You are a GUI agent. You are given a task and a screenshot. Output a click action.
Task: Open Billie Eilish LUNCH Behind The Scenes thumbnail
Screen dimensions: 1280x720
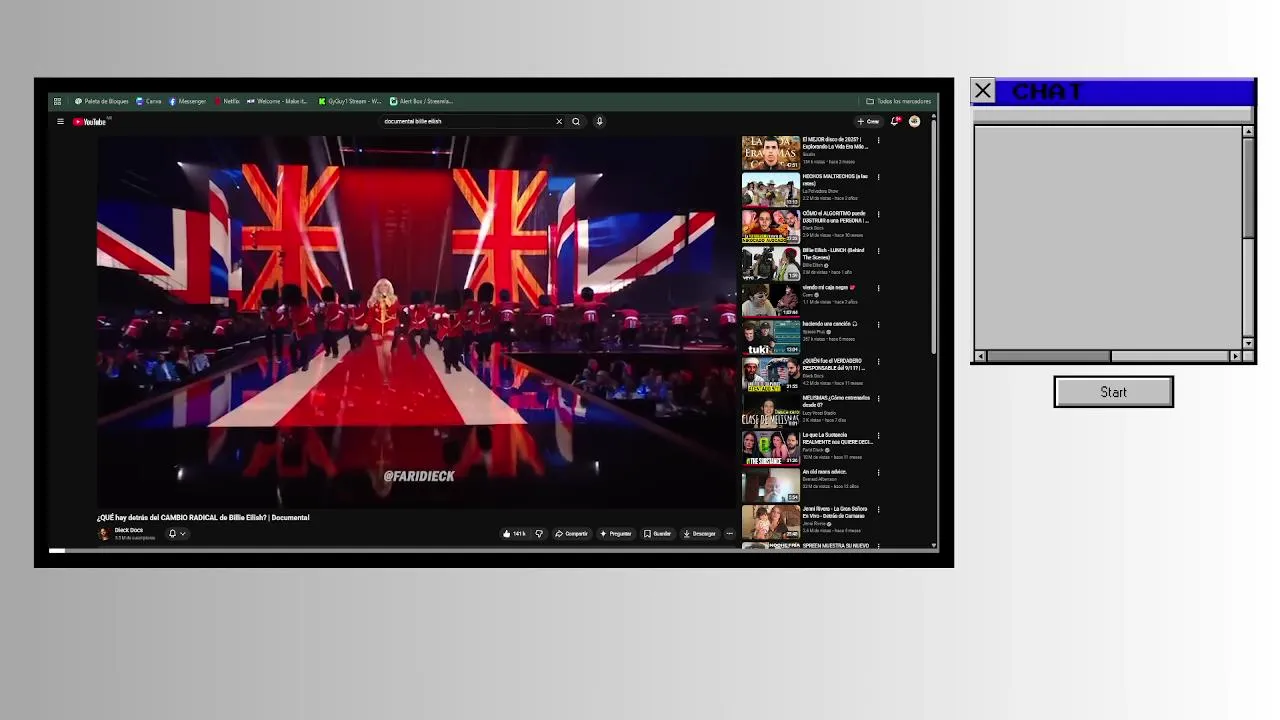(770, 264)
